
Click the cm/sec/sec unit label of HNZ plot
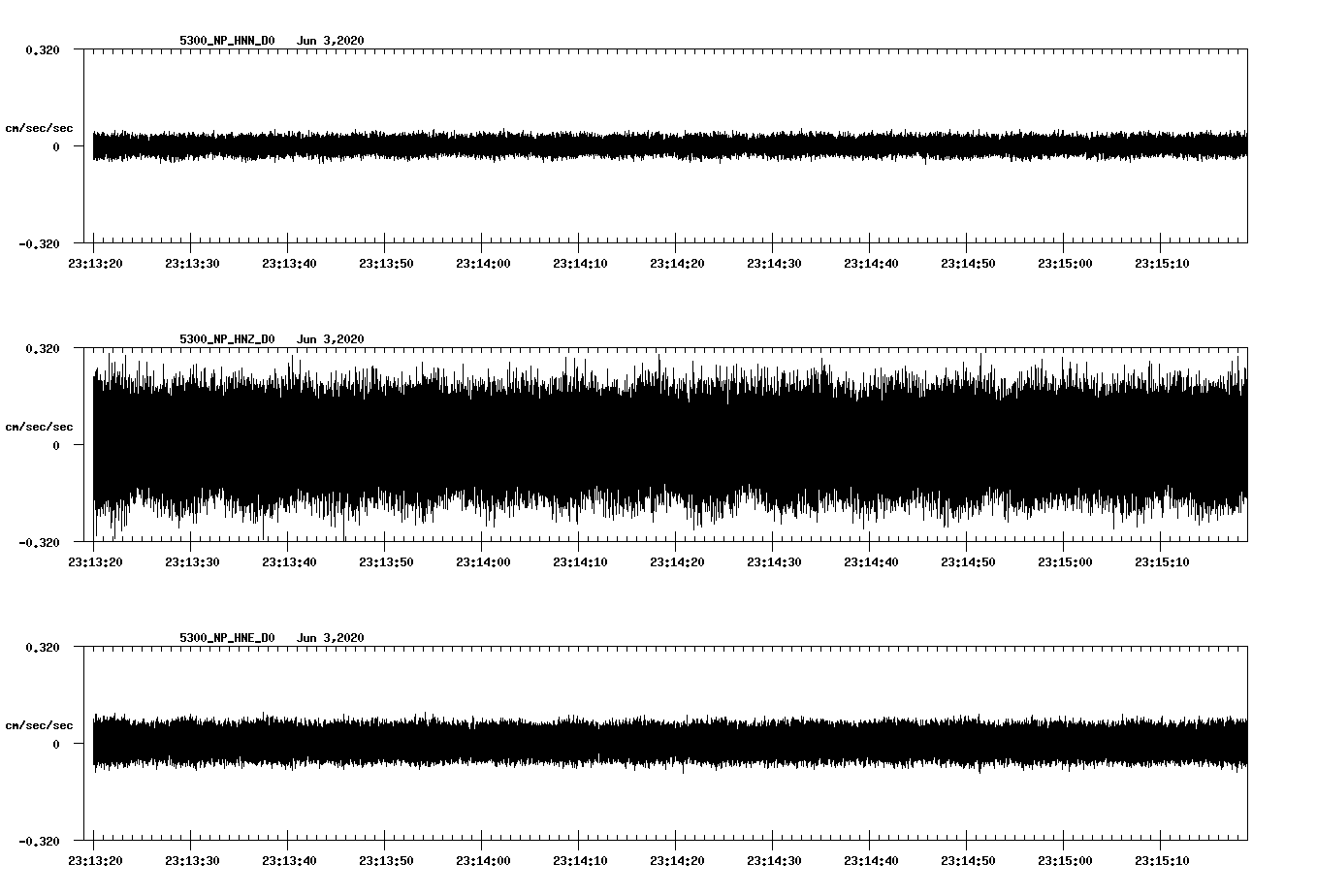coord(39,427)
